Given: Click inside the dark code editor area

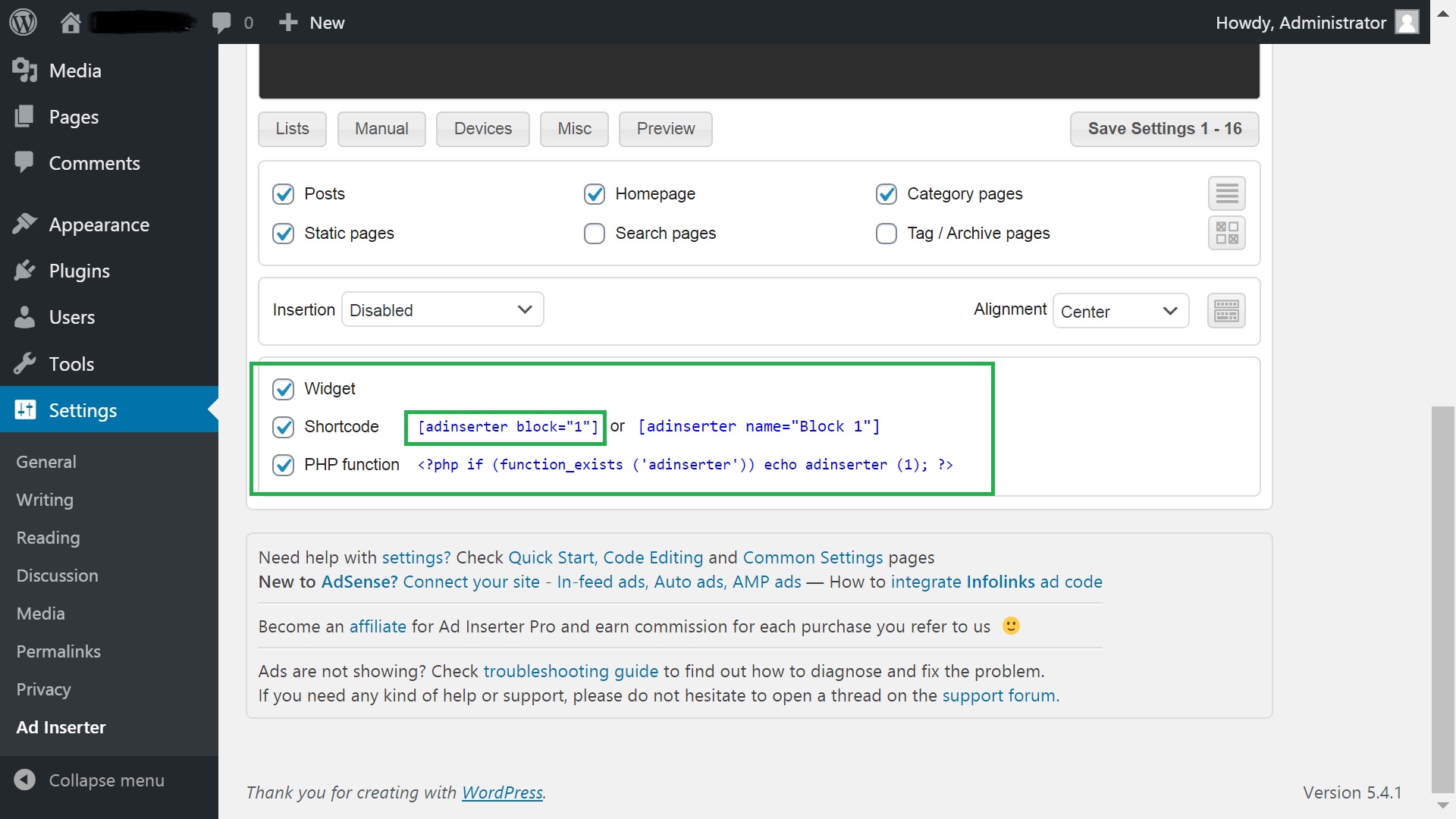Looking at the screenshot, I should [x=759, y=71].
